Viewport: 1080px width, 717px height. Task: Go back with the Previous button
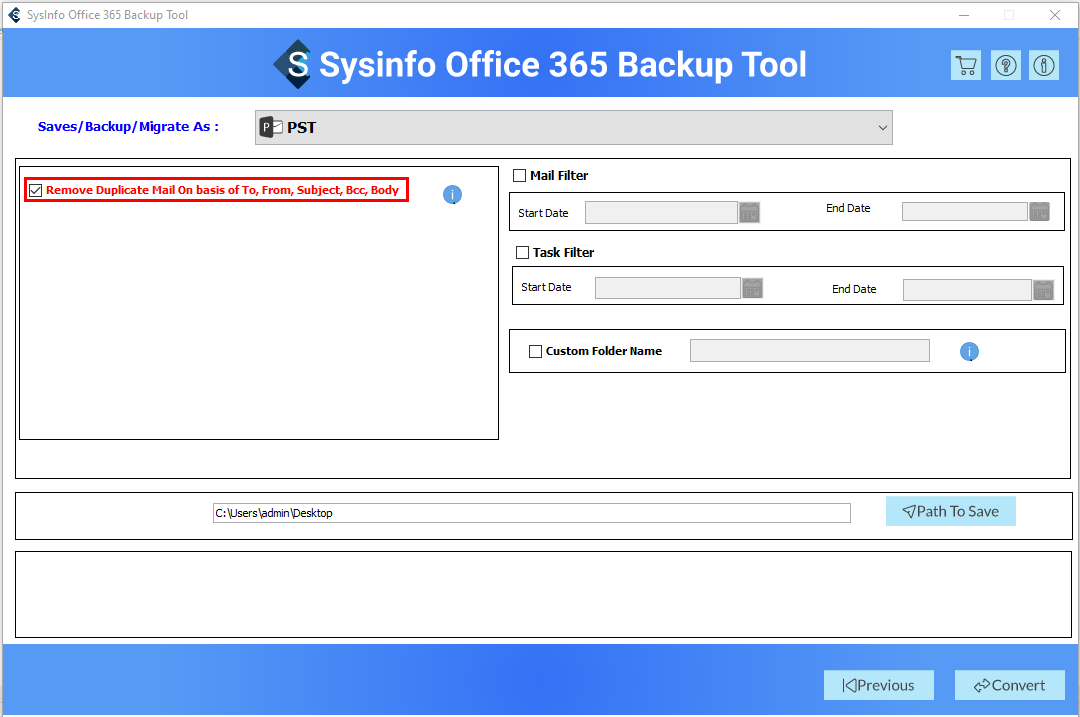(x=878, y=685)
